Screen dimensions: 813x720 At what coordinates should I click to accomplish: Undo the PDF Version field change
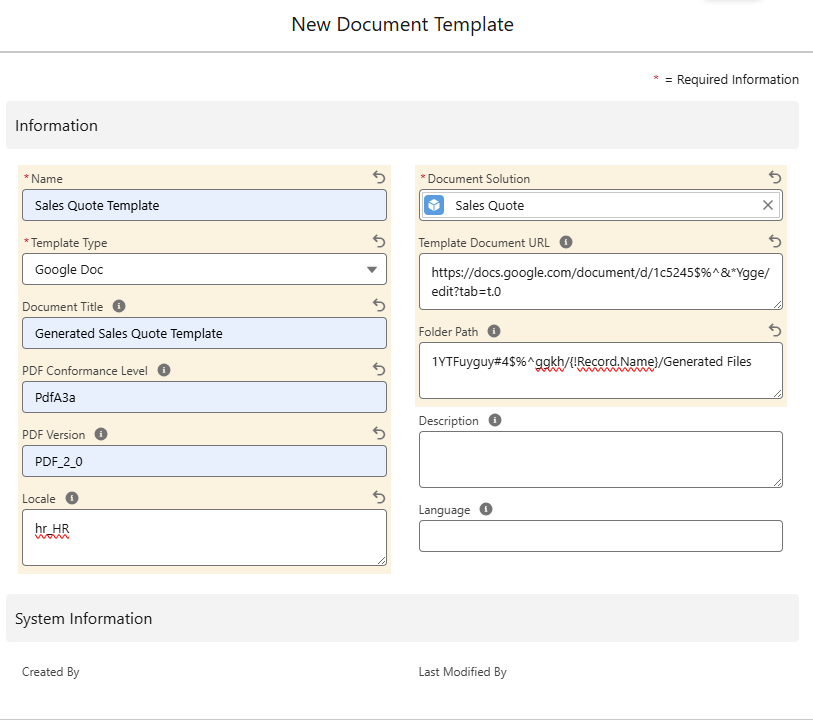click(x=379, y=433)
